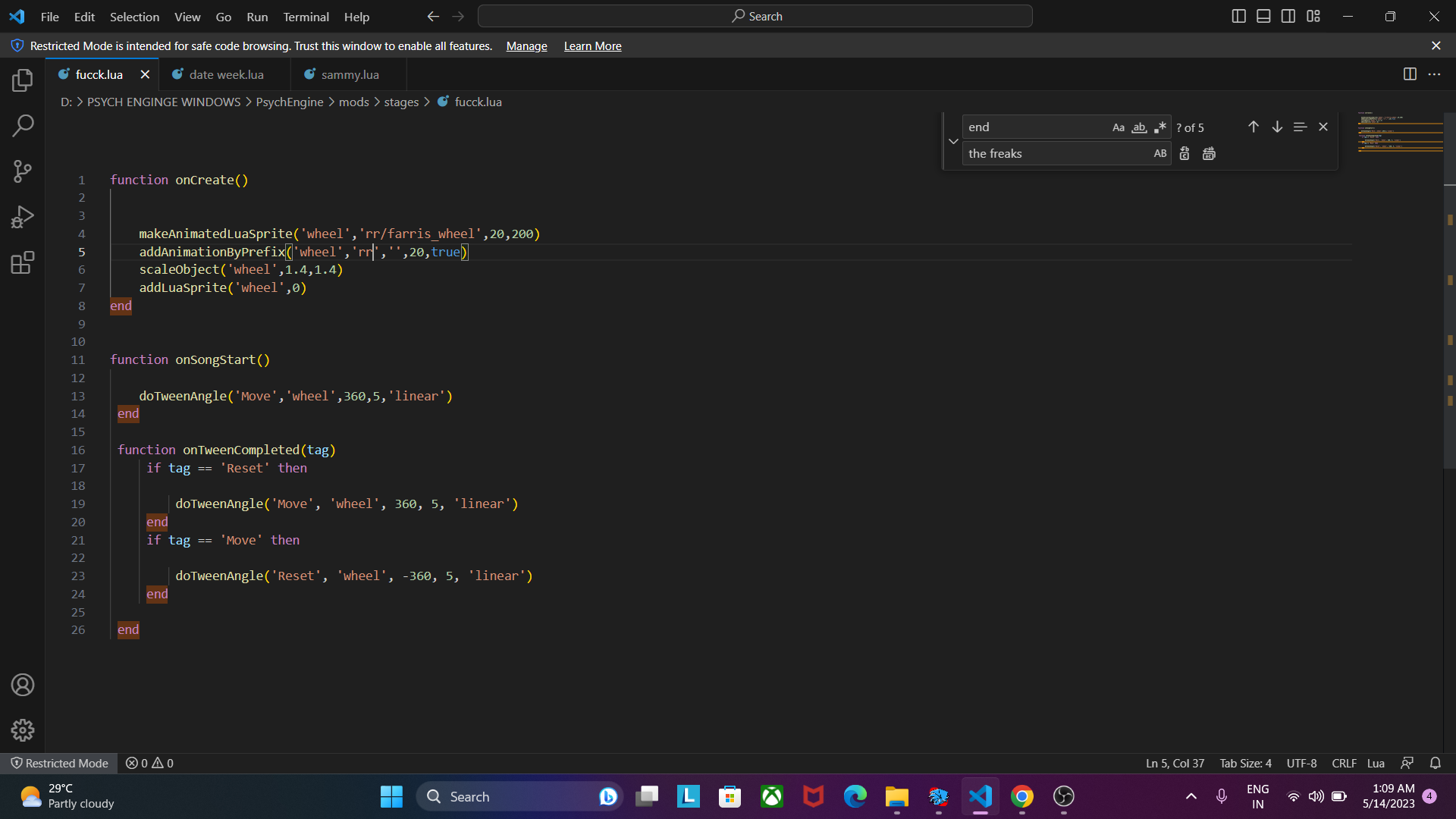The width and height of the screenshot is (1456, 819).
Task: Click the Replace All icon
Action: pos(1208,153)
